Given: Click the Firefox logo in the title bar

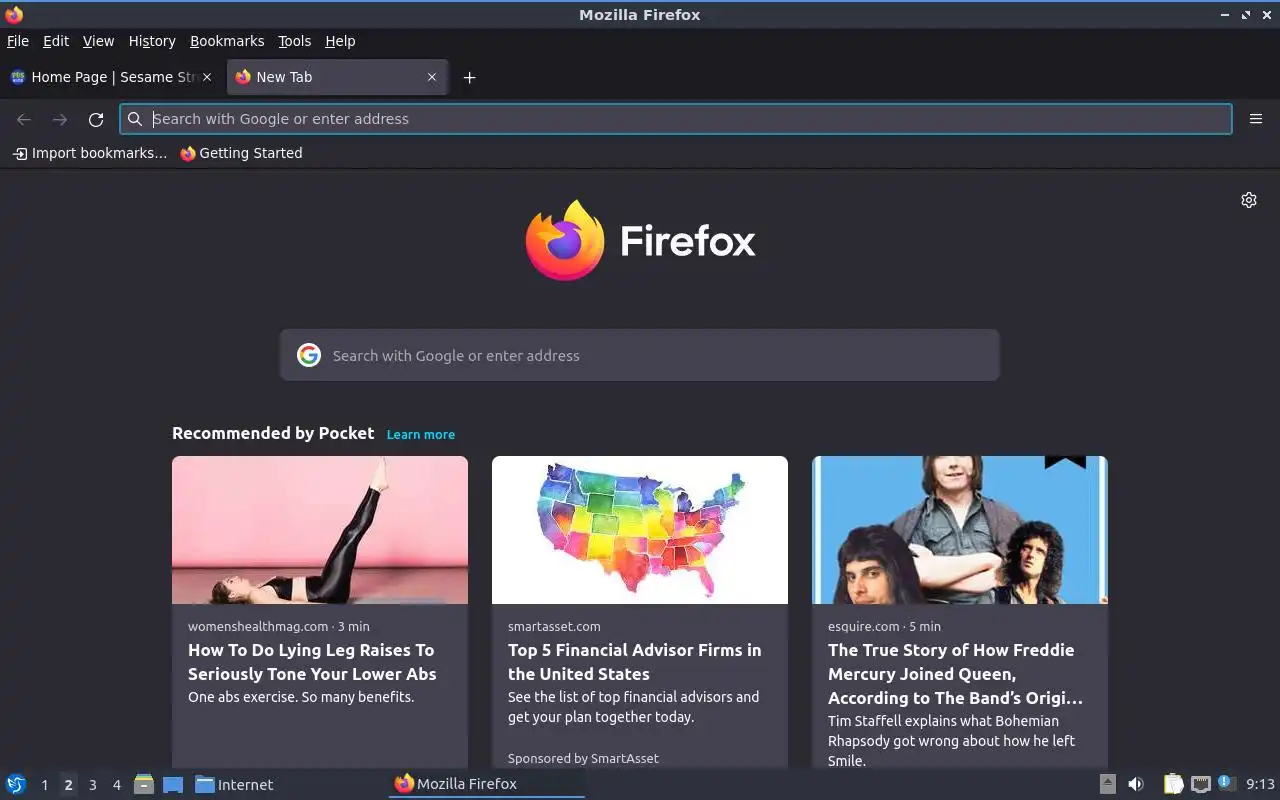Looking at the screenshot, I should point(14,14).
